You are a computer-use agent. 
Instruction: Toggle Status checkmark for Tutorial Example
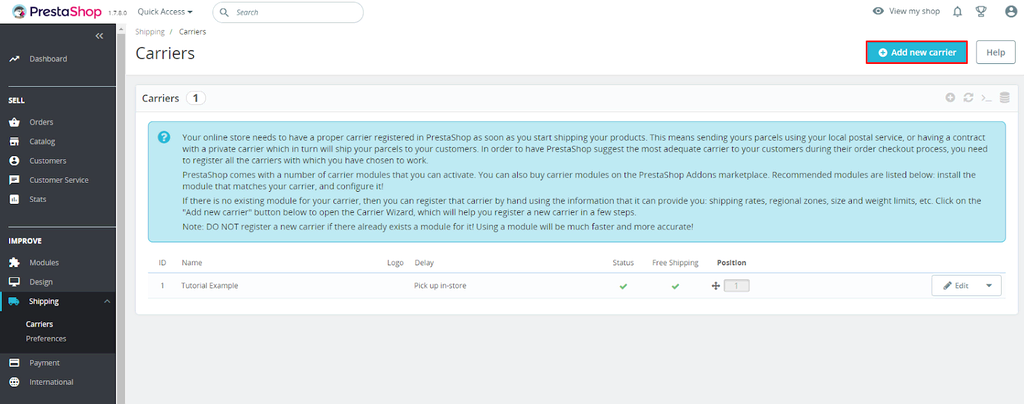623,286
